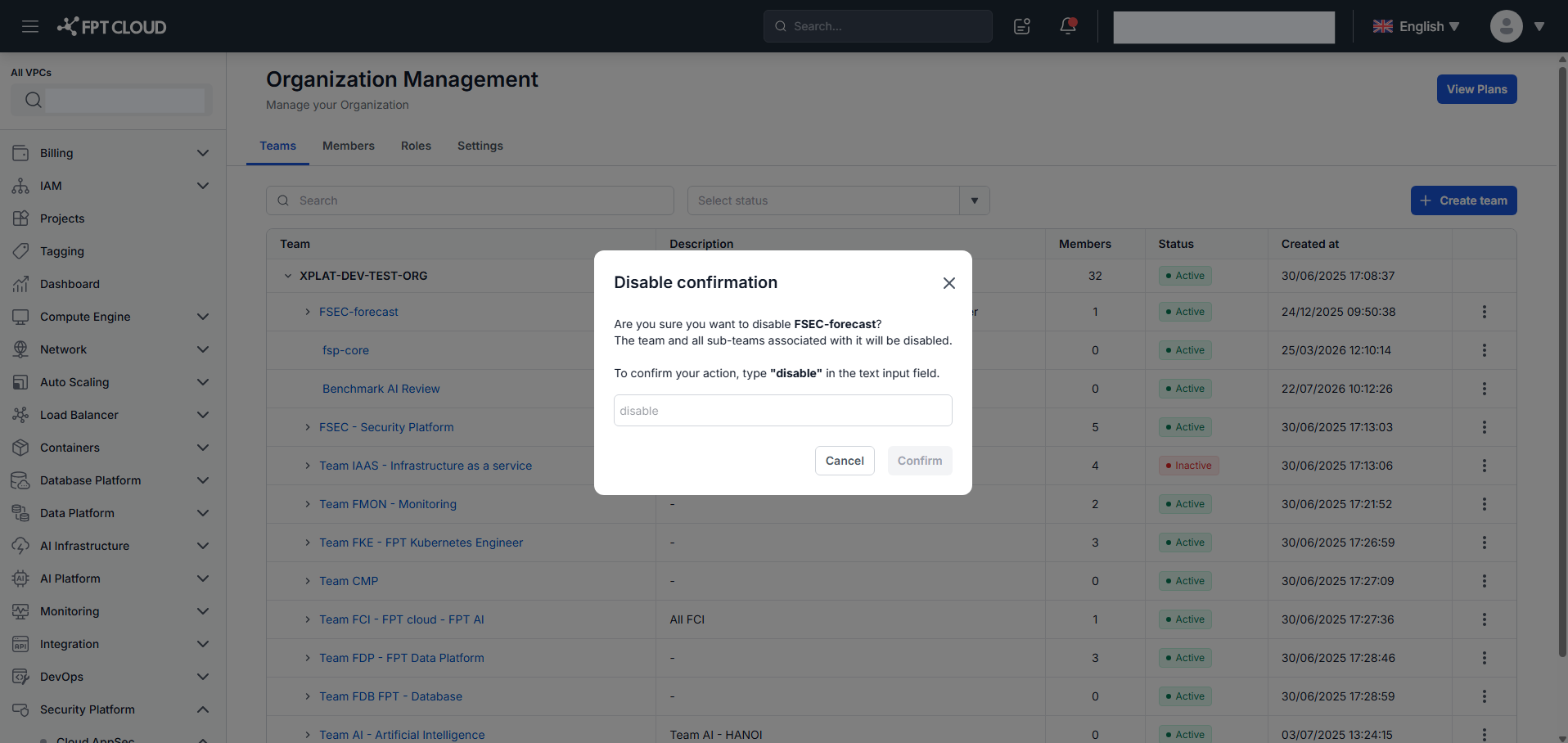Focus the disable confirmation text field
1568x743 pixels.
[x=783, y=411]
